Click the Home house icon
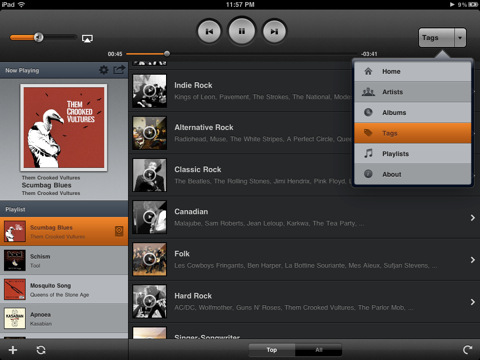Image resolution: width=480 pixels, height=360 pixels. pyautogui.click(x=368, y=71)
